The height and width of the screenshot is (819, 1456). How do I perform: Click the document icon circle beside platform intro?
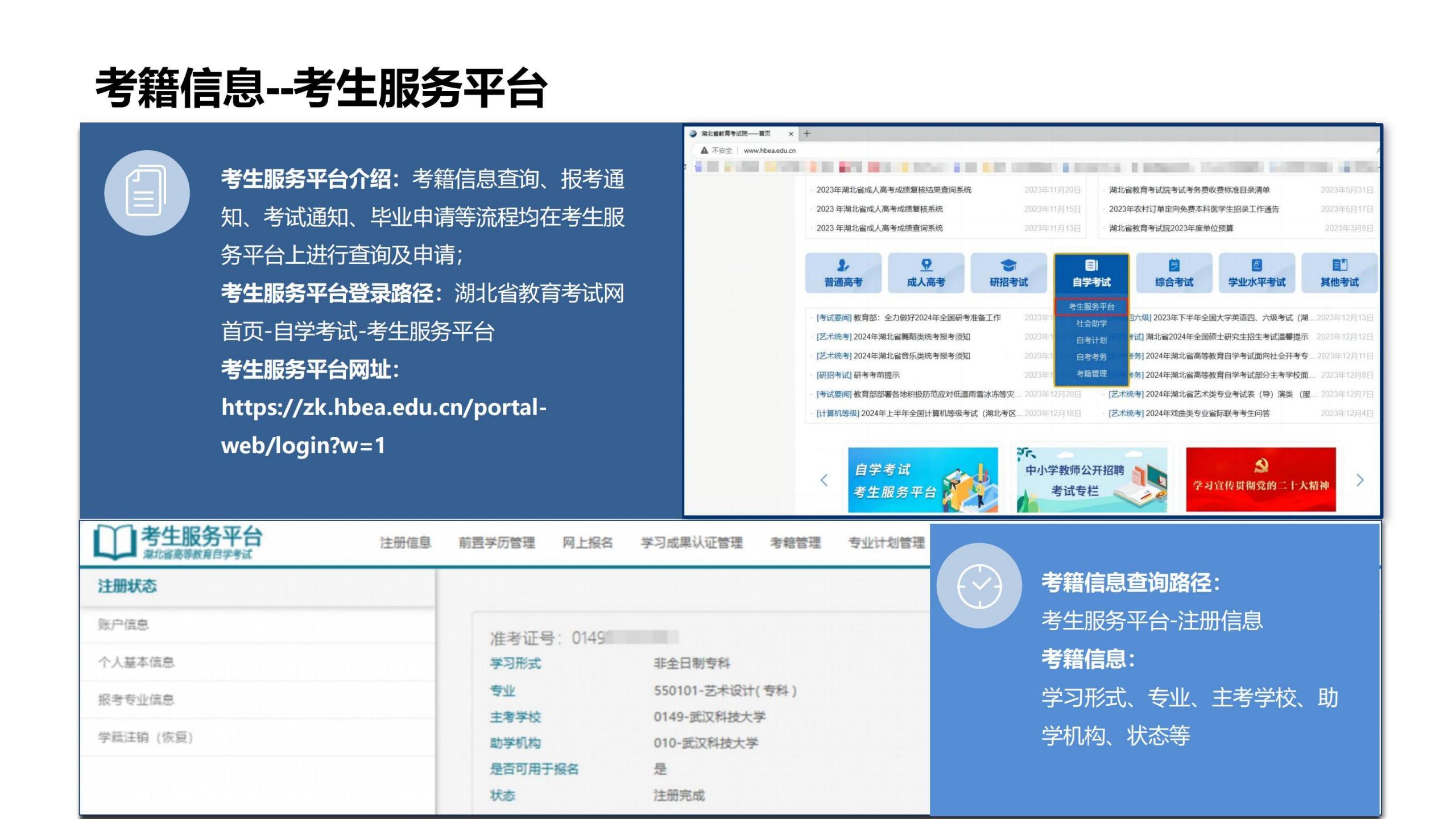coord(147,193)
